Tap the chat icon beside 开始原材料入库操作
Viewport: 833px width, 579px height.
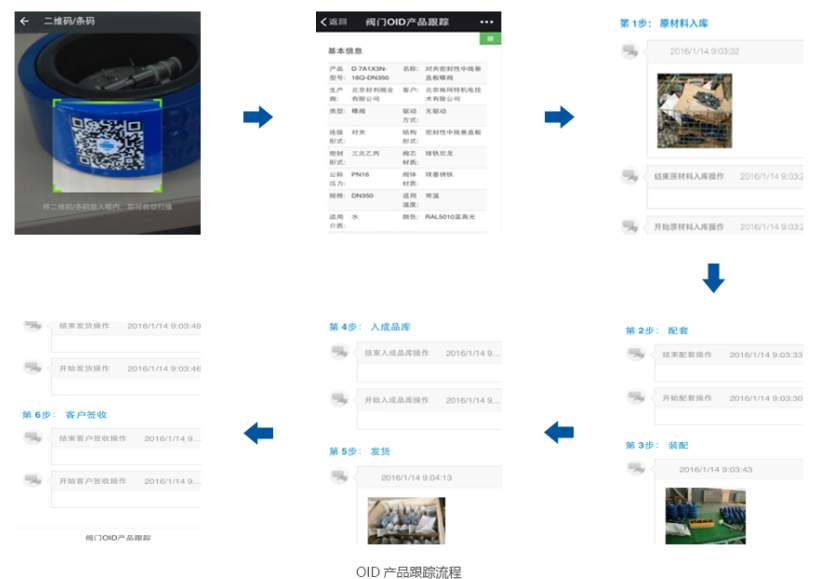coord(630,226)
